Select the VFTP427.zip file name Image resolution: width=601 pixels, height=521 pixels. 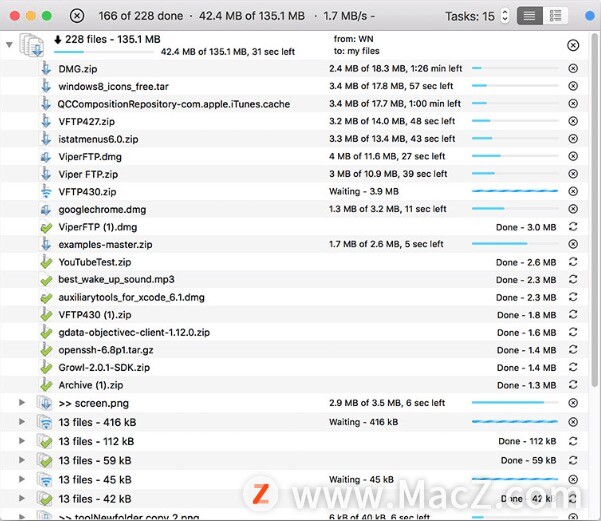87,122
